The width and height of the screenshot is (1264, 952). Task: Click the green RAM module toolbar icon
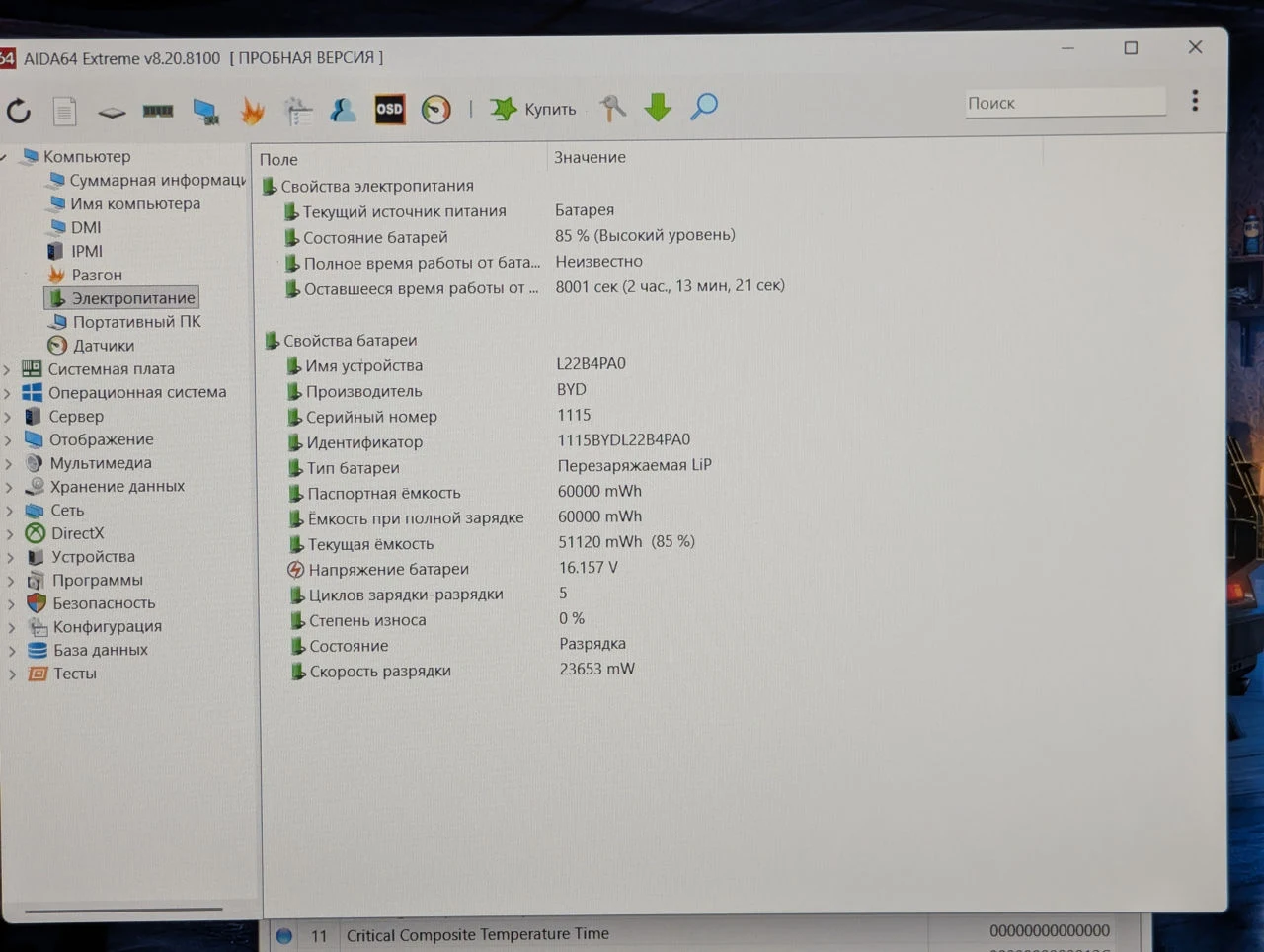coord(158,111)
